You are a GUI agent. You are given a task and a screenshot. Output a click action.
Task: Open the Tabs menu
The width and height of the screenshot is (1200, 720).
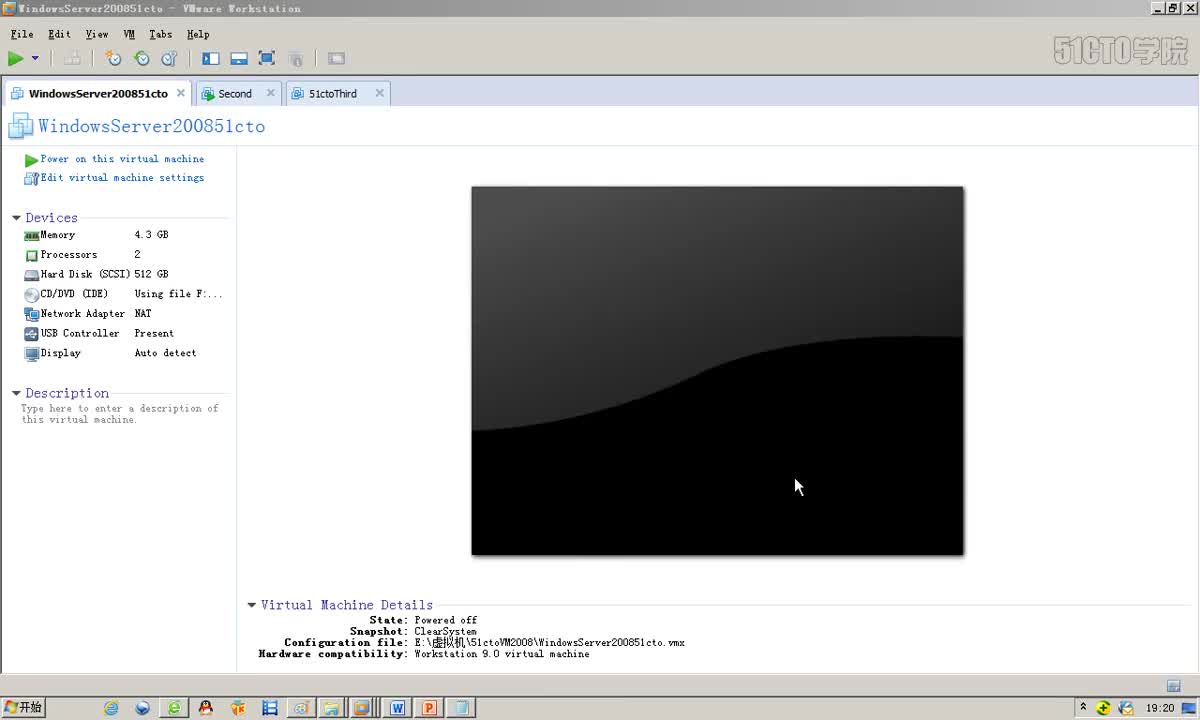[160, 34]
